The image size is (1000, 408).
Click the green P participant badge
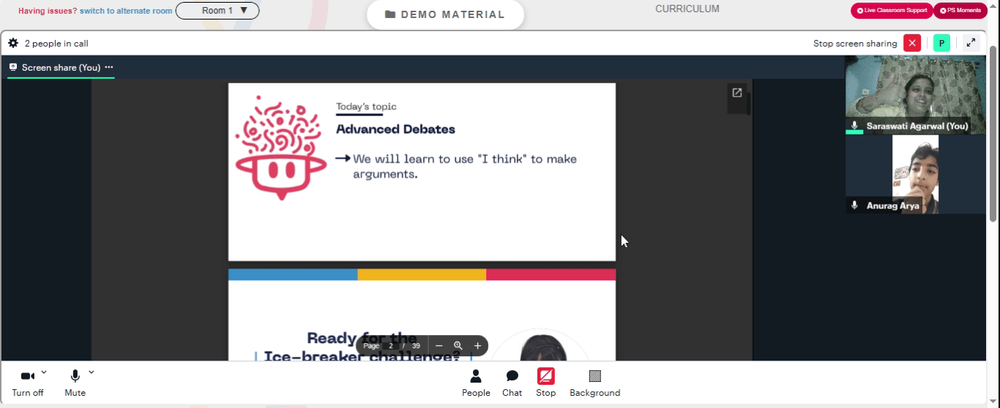click(941, 43)
